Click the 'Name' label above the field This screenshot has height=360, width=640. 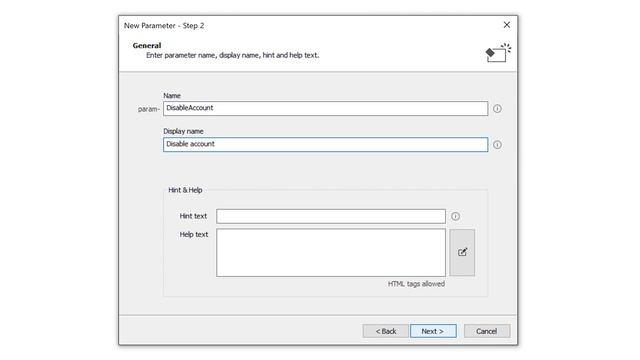(x=172, y=96)
